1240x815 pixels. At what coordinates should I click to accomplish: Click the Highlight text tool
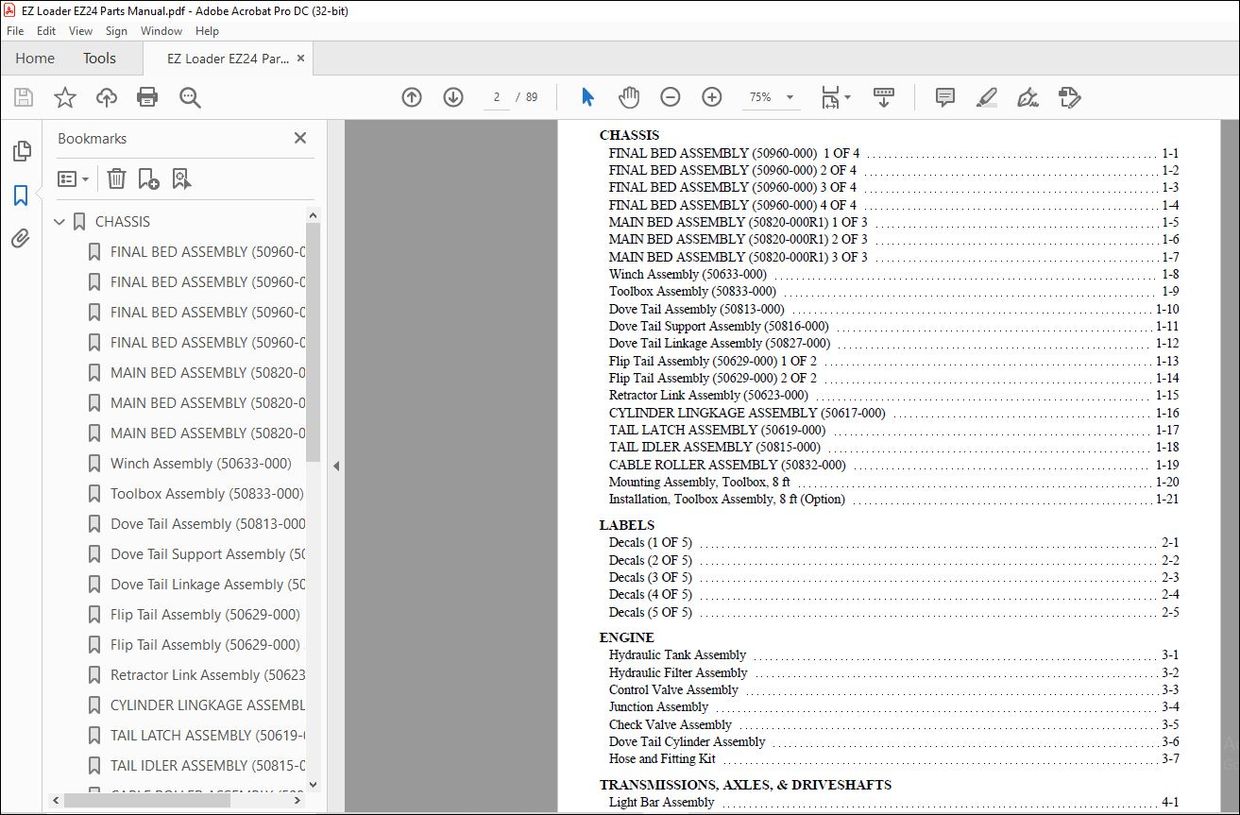click(x=986, y=96)
